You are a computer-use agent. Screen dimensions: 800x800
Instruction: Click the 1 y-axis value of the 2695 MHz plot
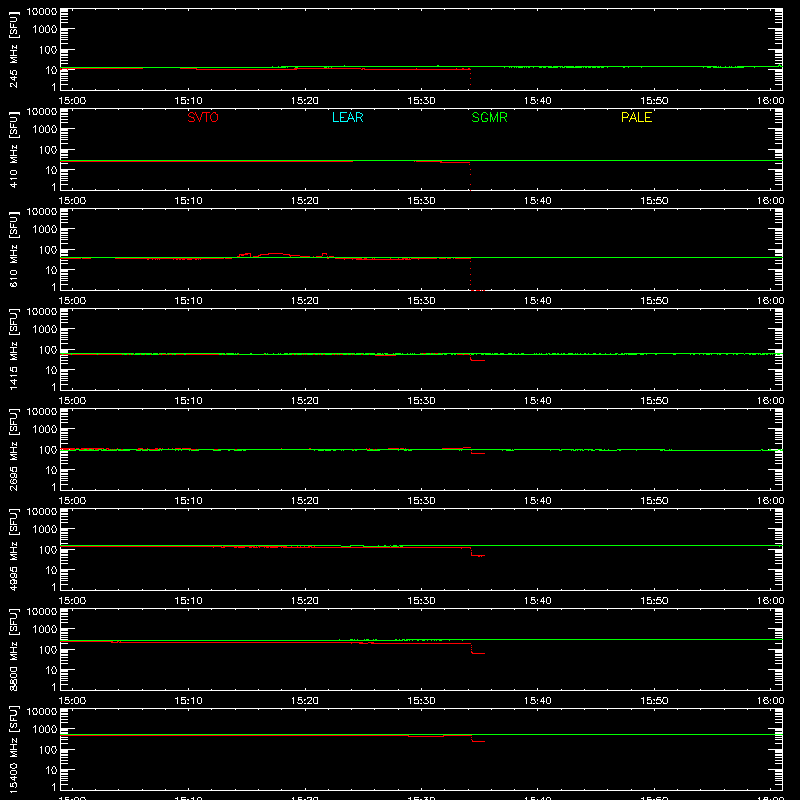pos(54,487)
